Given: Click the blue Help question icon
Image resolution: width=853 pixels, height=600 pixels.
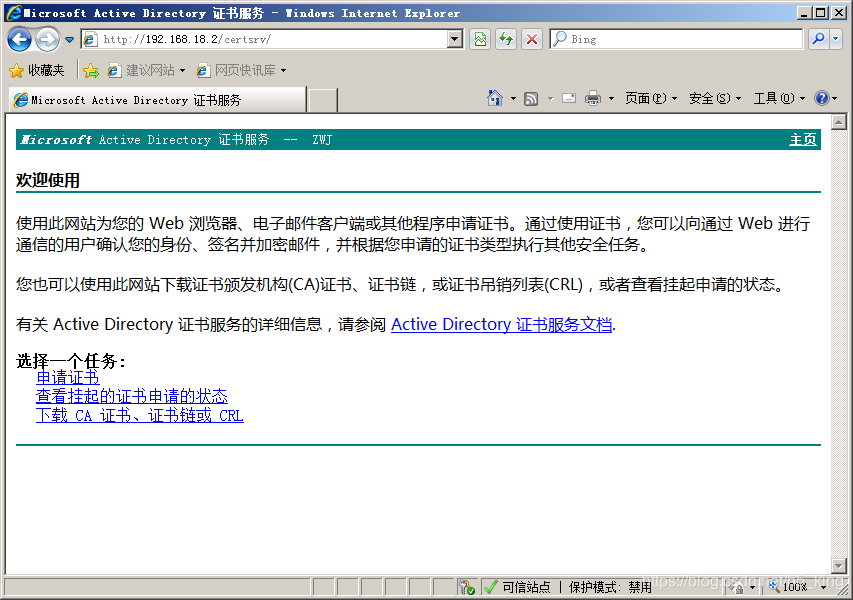Looking at the screenshot, I should (x=821, y=98).
